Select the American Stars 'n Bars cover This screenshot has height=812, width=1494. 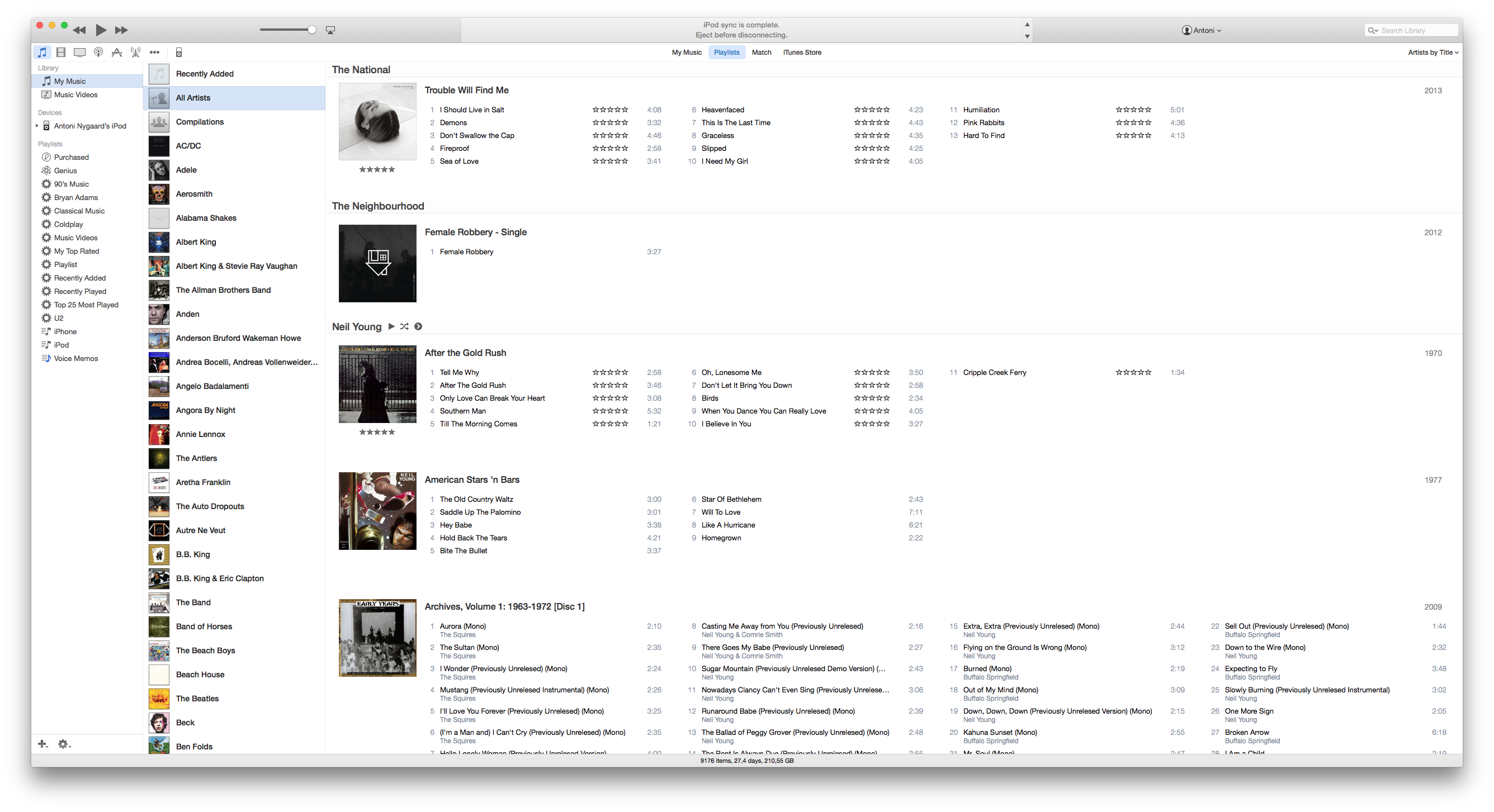[377, 511]
